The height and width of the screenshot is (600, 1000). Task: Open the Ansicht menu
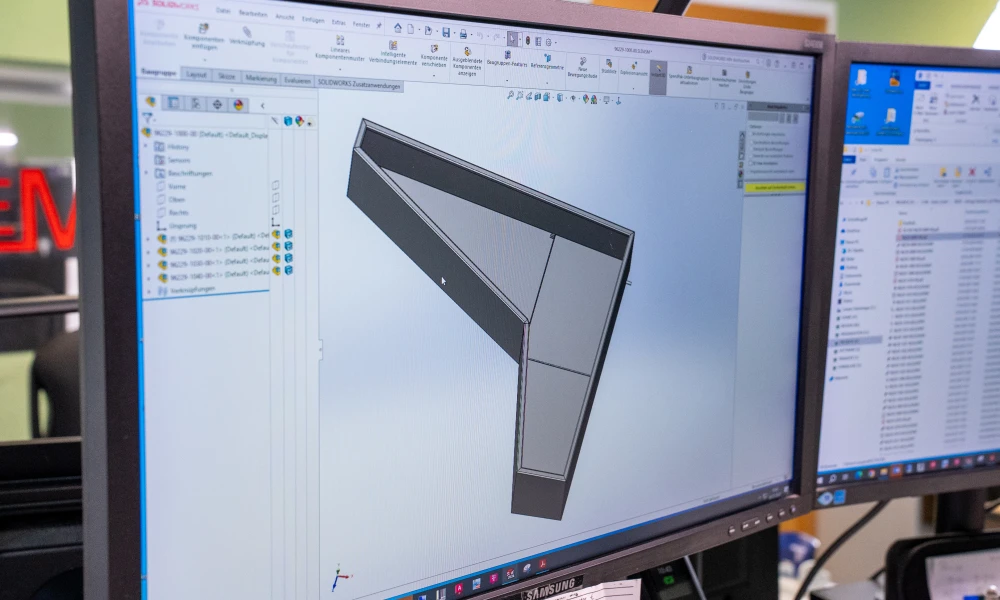tap(284, 17)
